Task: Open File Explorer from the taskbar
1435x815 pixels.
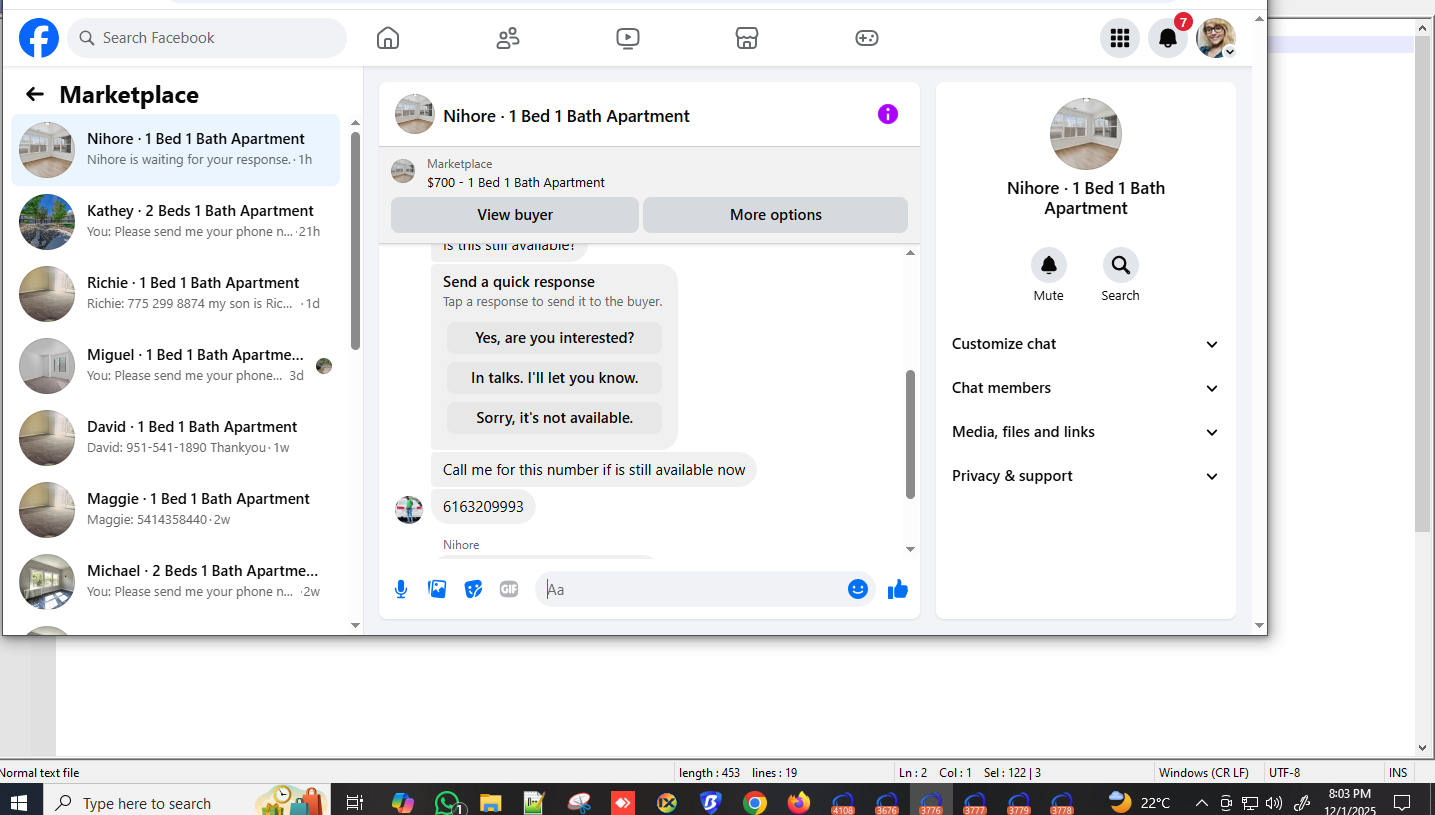Action: [490, 802]
